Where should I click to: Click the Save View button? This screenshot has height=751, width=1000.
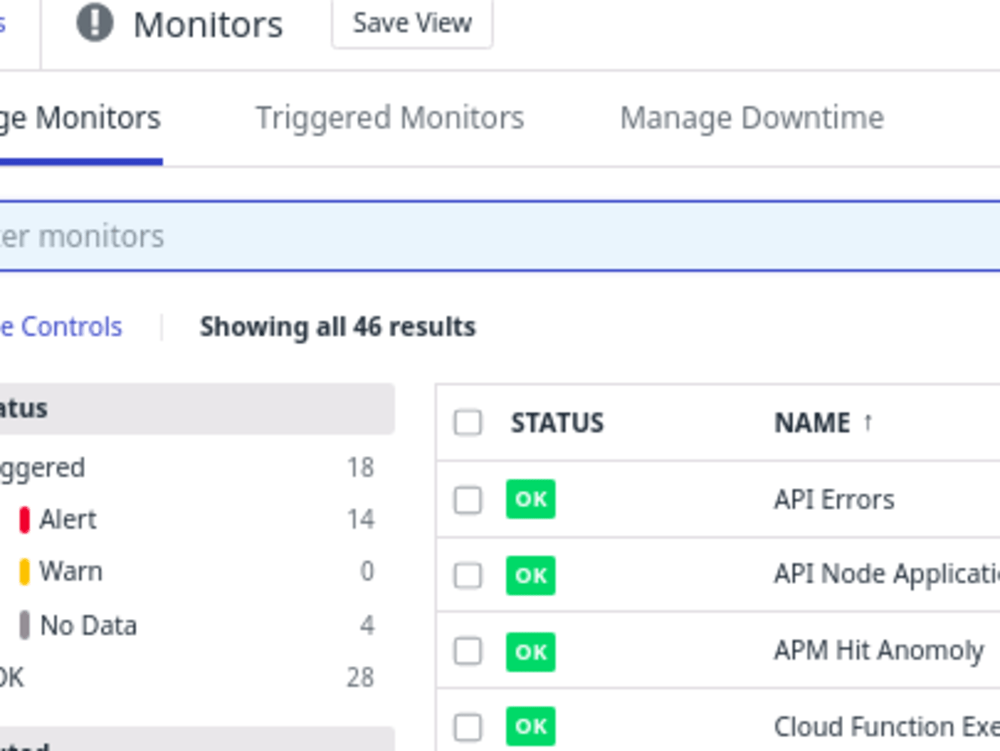[x=411, y=23]
